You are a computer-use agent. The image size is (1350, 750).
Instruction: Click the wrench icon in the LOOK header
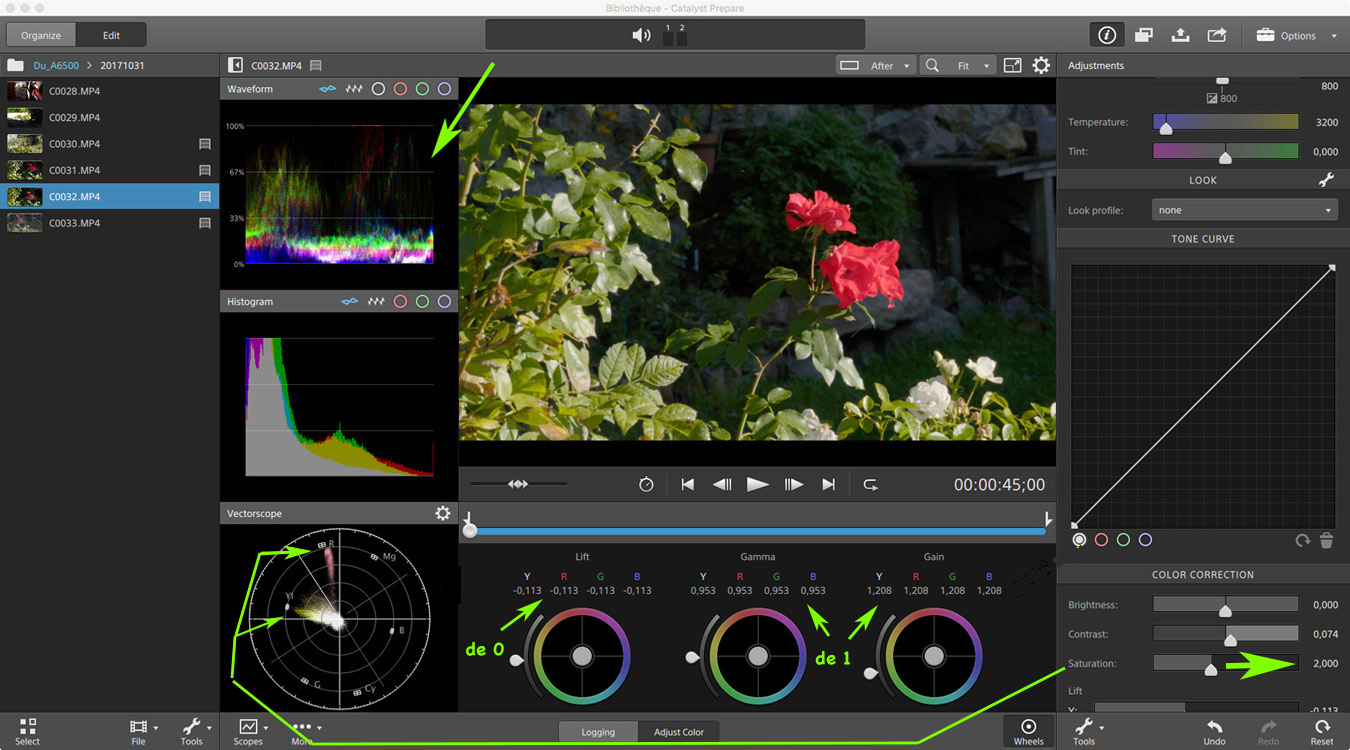coord(1326,180)
